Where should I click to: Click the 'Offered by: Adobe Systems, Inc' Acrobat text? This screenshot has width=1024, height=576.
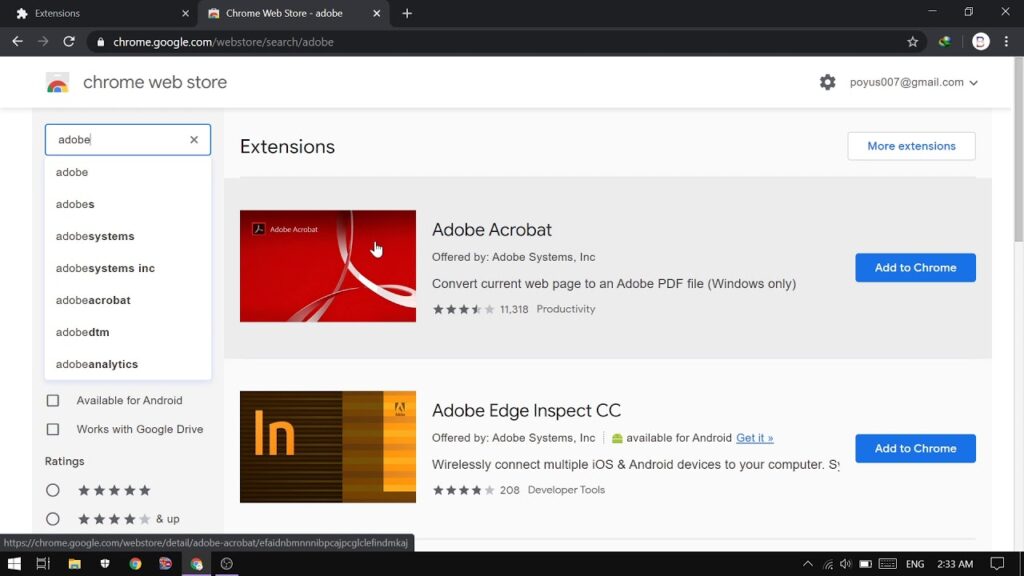coord(513,257)
